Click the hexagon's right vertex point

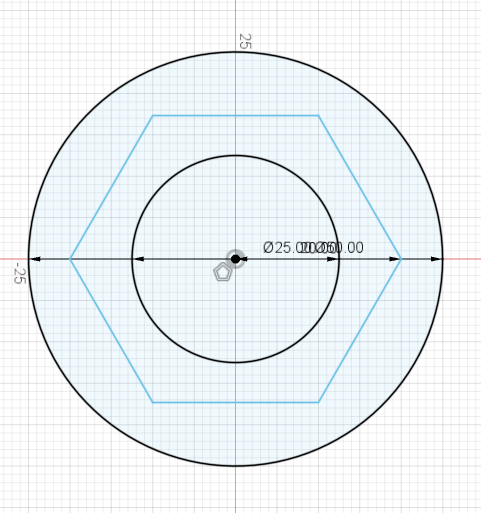[x=401, y=259]
